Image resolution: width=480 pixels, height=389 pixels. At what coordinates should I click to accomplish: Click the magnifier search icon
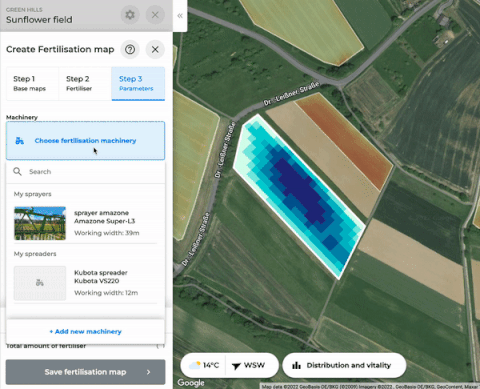[17, 172]
